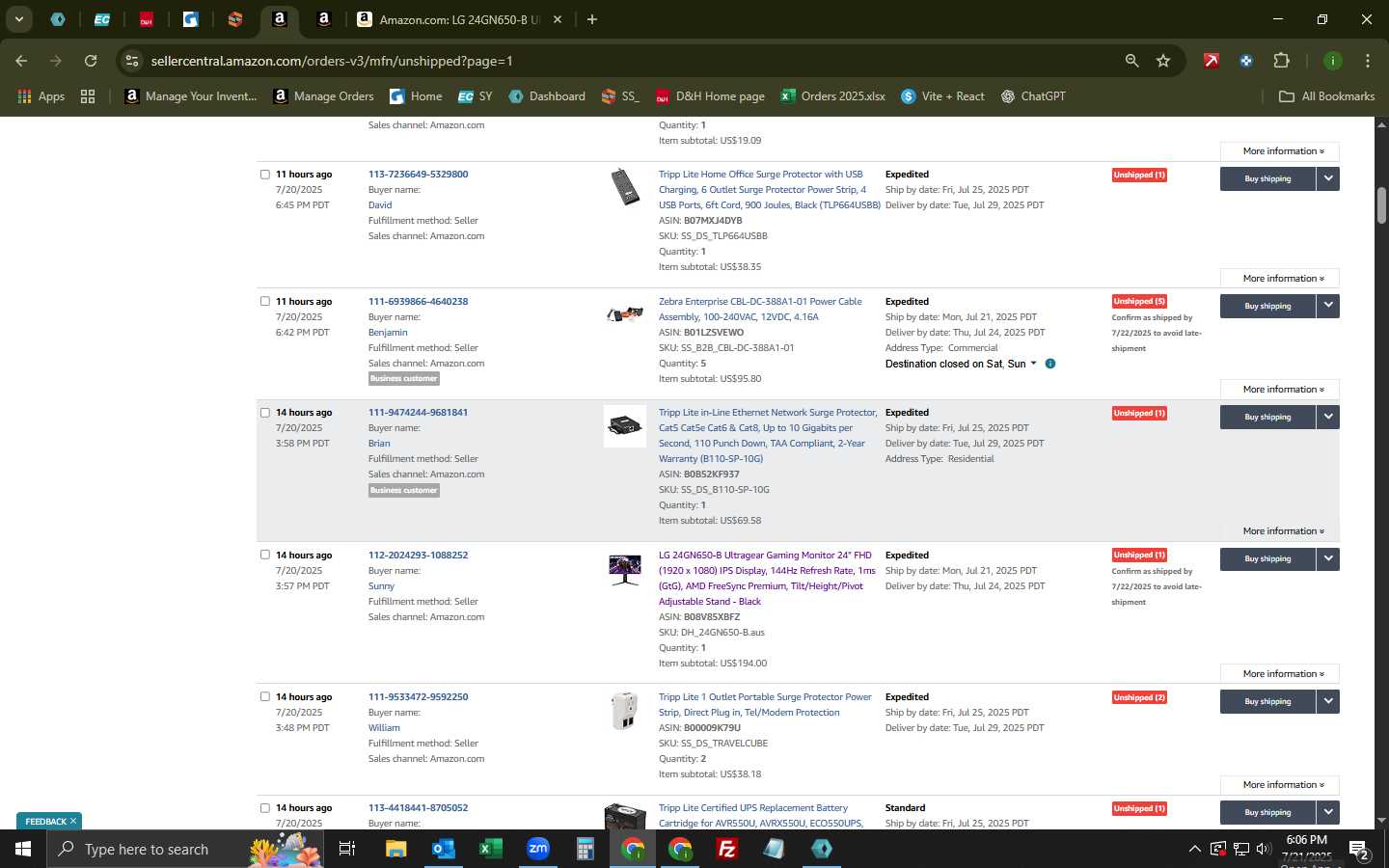Viewport: 1389px width, 868px height.
Task: Open LG 24GN650-B Ultragear monitor product link
Action: (767, 578)
